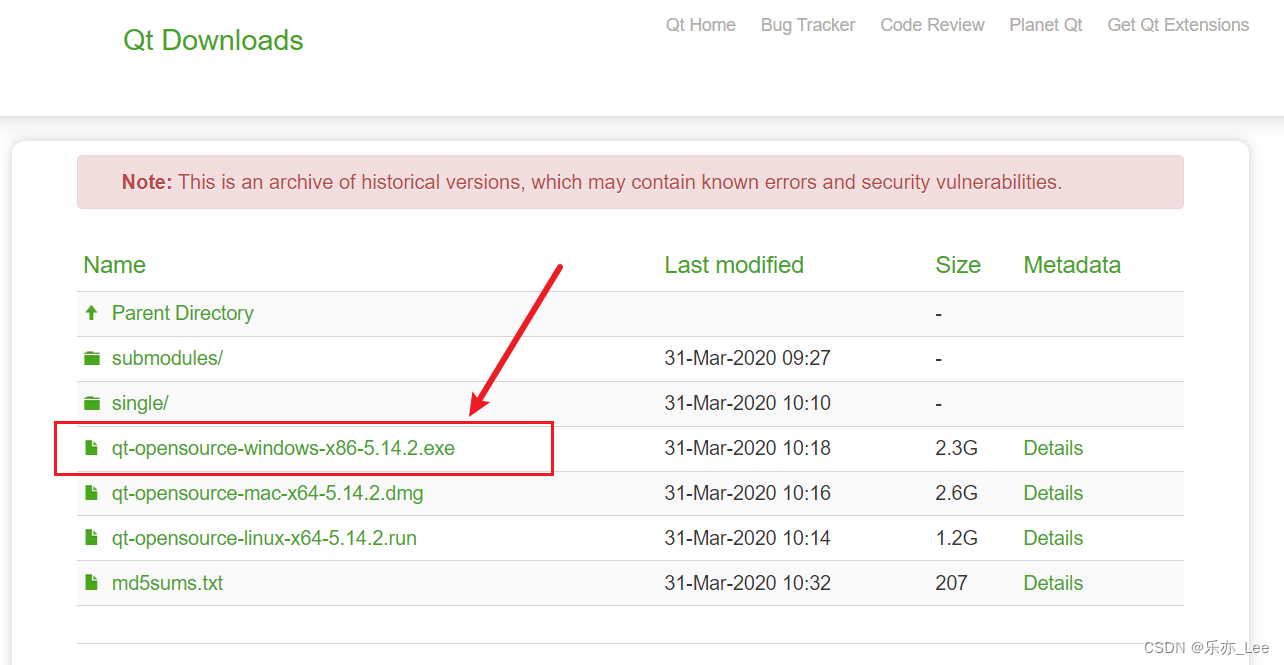Screen dimensions: 1284x665
Task: Click the Qt Downloads page title
Action: pyautogui.click(x=213, y=40)
